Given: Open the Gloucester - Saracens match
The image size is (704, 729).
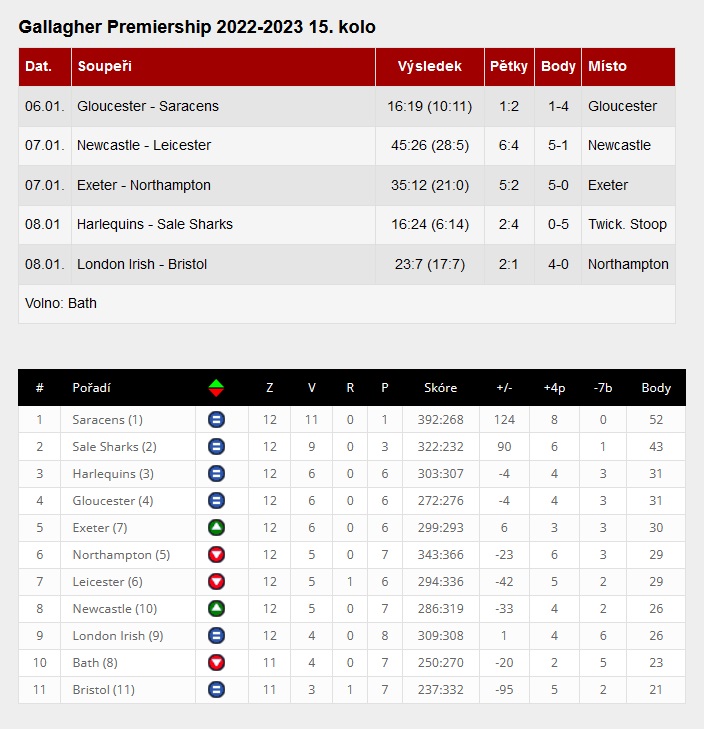Looking at the screenshot, I should click(148, 106).
